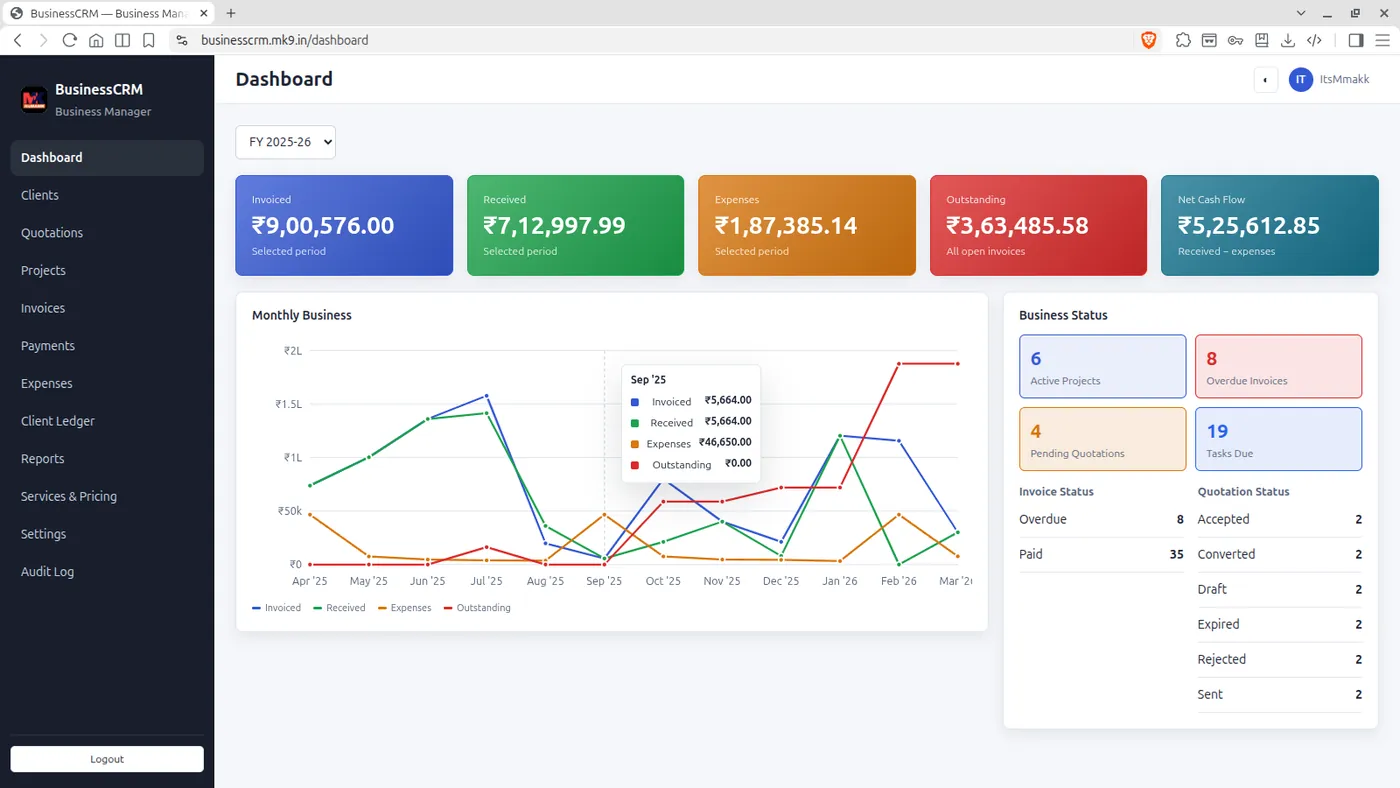Click the Sep '25 label on chart axis
This screenshot has width=1400, height=788.
click(604, 581)
